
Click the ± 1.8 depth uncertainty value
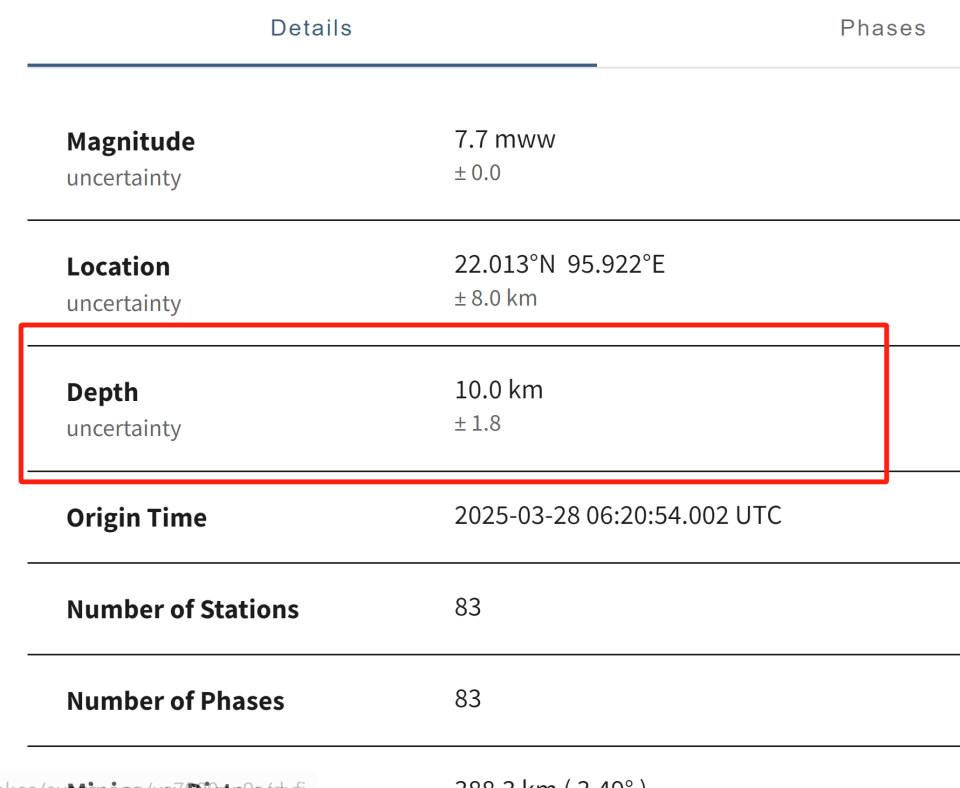coord(477,423)
